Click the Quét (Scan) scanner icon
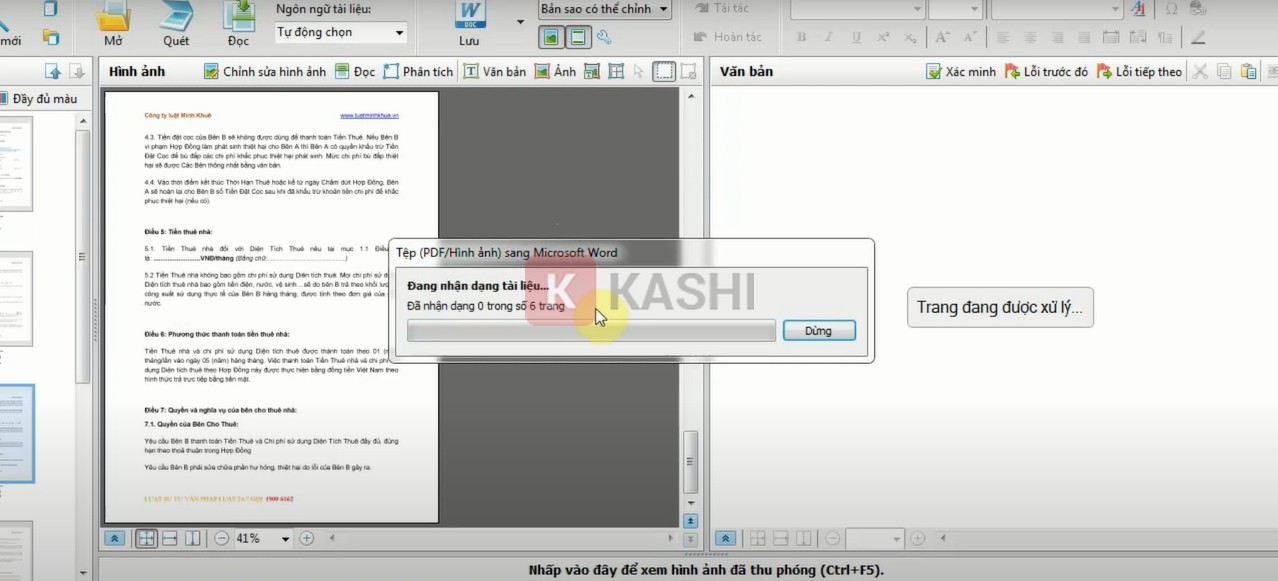 (176, 17)
